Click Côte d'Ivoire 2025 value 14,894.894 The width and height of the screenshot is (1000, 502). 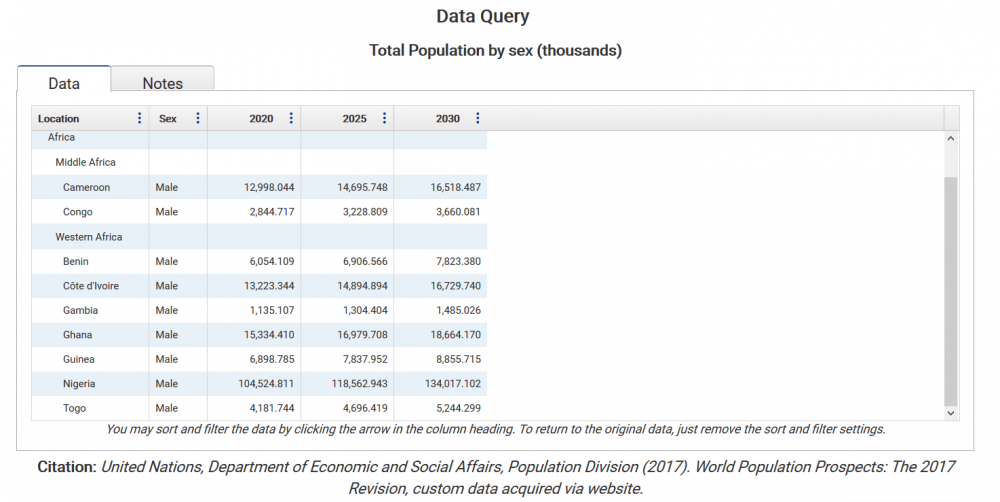(362, 286)
